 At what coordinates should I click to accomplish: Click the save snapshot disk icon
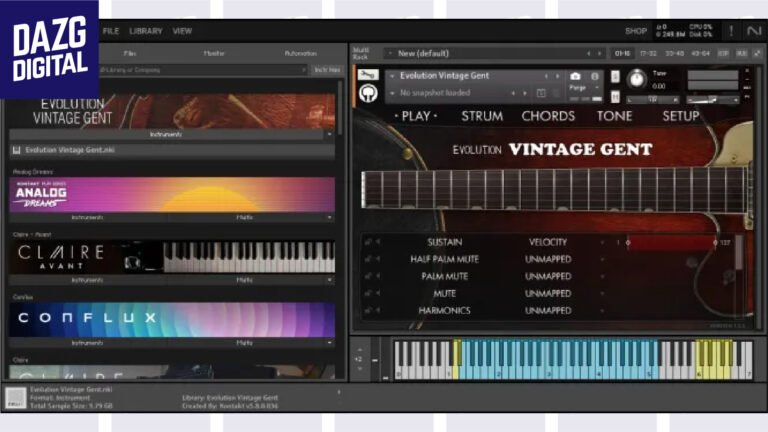coord(541,93)
